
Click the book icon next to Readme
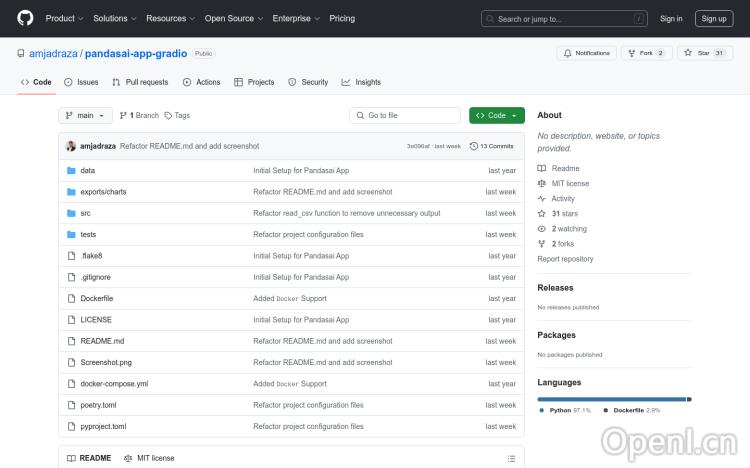pos(541,168)
